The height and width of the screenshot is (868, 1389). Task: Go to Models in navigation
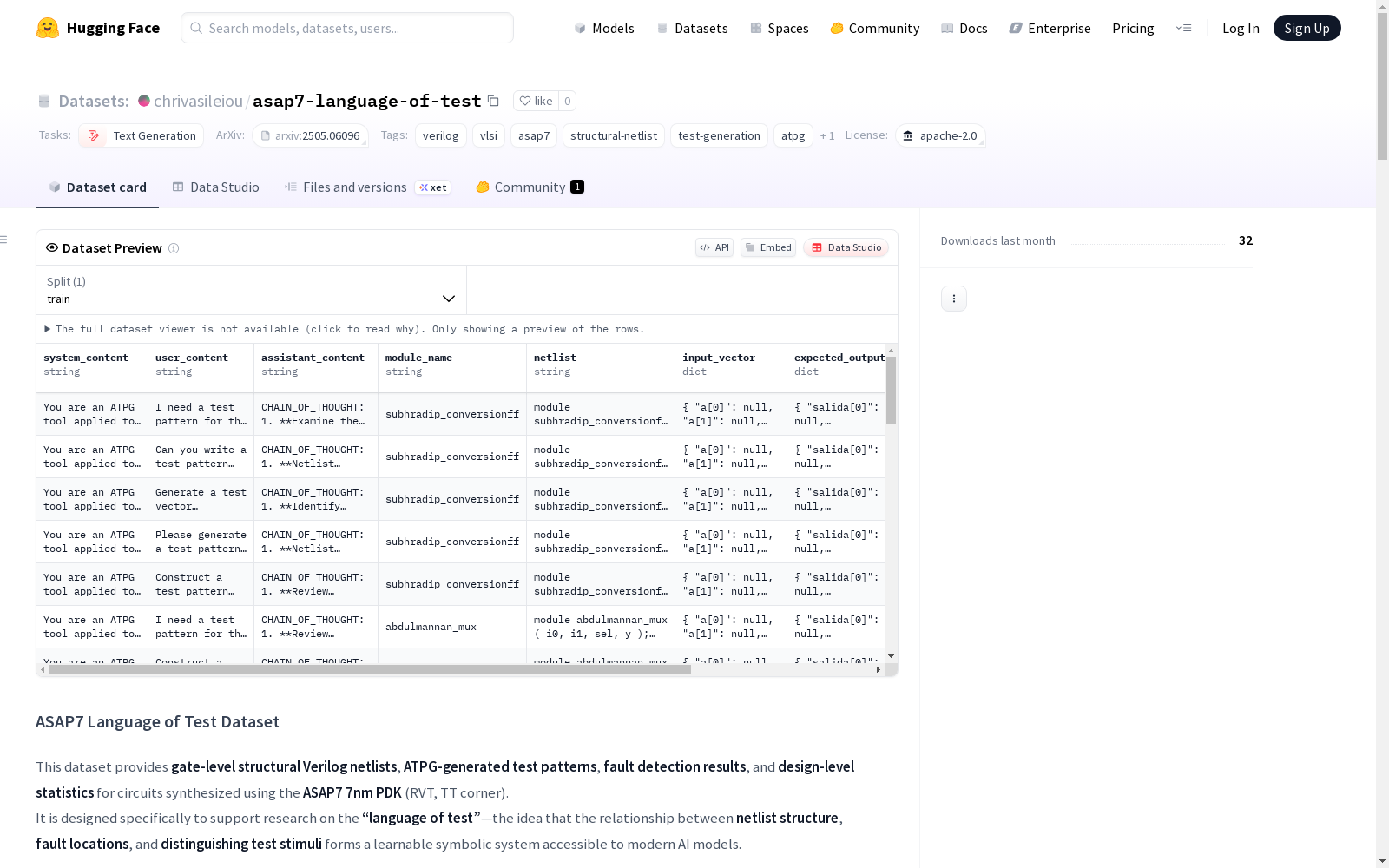pos(604,28)
